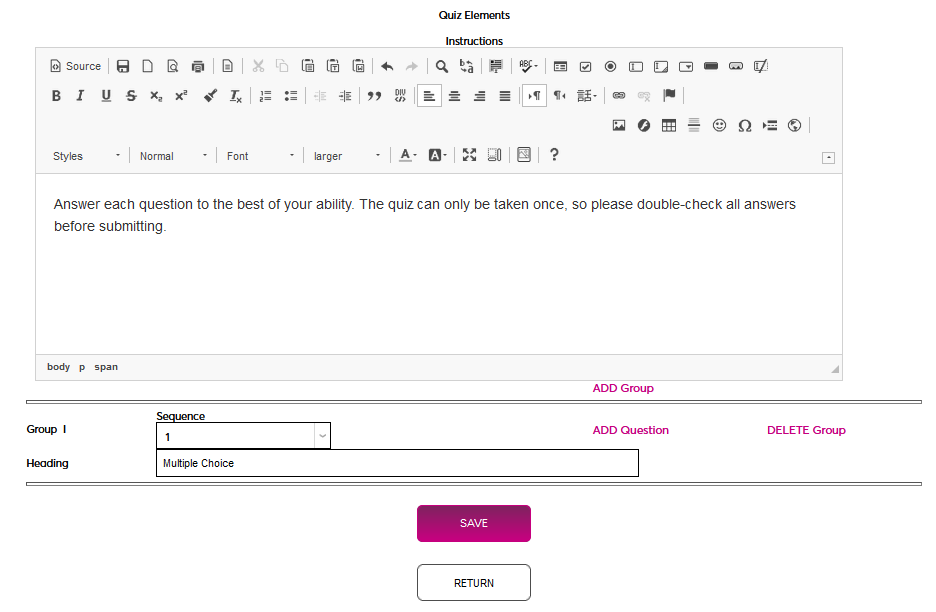Screen dimensions: 936x612
Task: Toggle the Source view mode
Action: (75, 67)
